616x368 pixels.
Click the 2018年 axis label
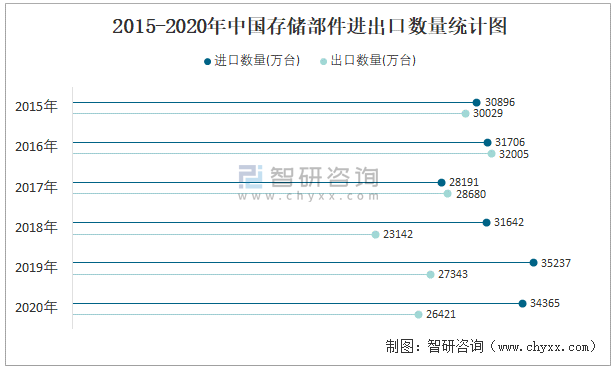36,227
